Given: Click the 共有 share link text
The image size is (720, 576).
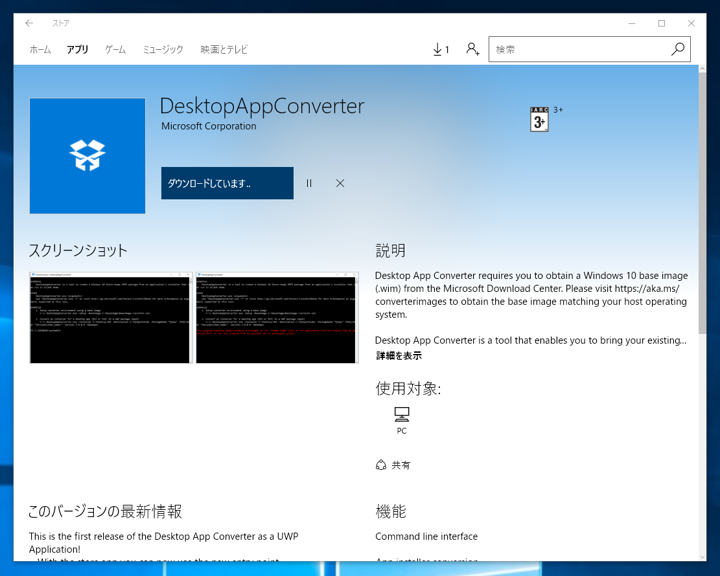Looking at the screenshot, I should (401, 465).
